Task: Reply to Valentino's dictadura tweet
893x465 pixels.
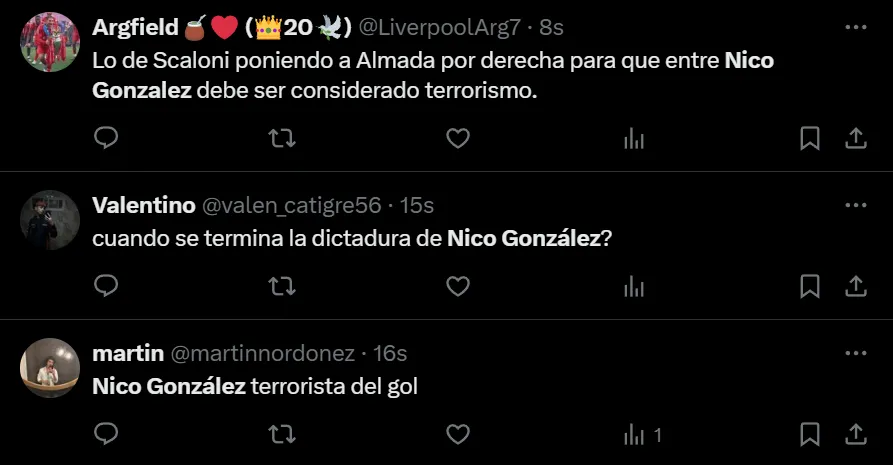Action: click(106, 286)
